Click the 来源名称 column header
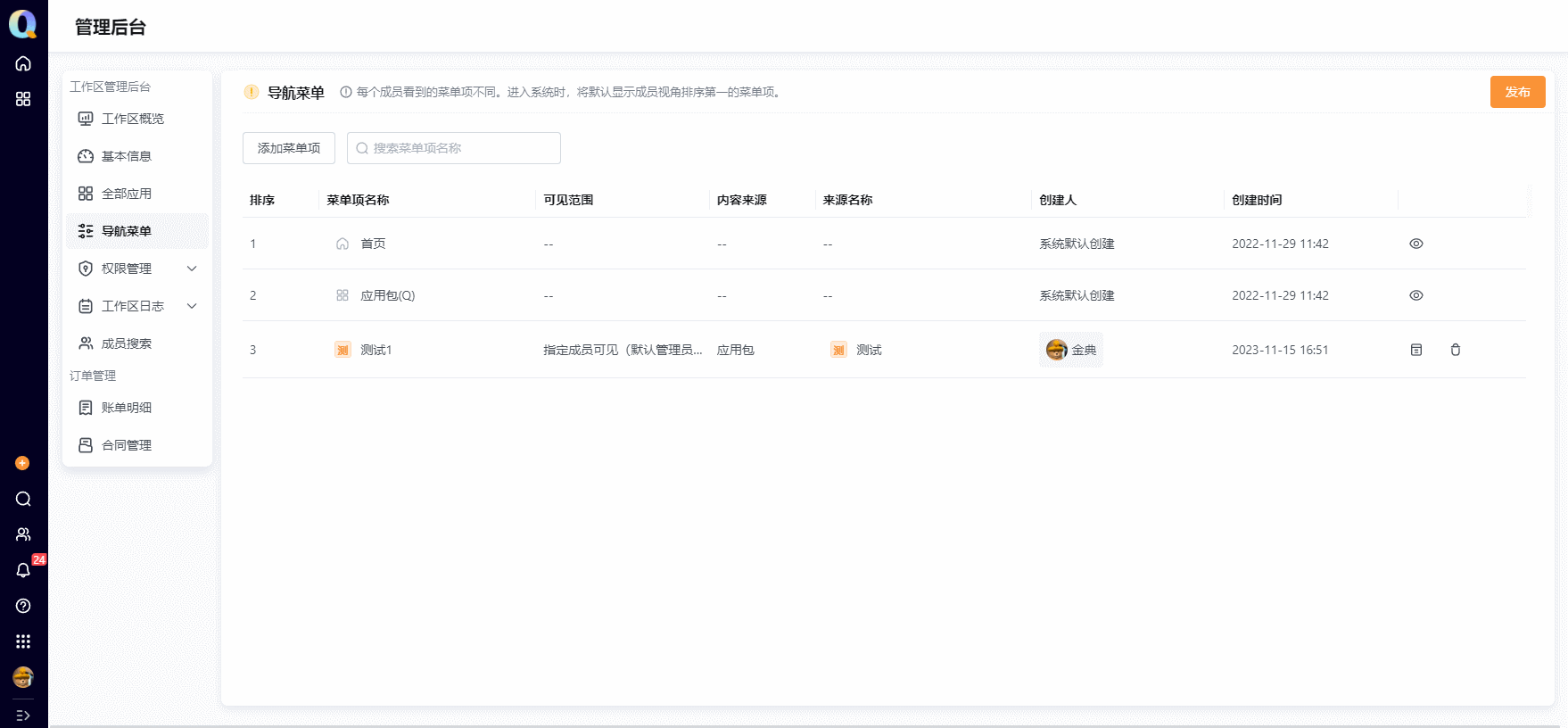 (848, 200)
